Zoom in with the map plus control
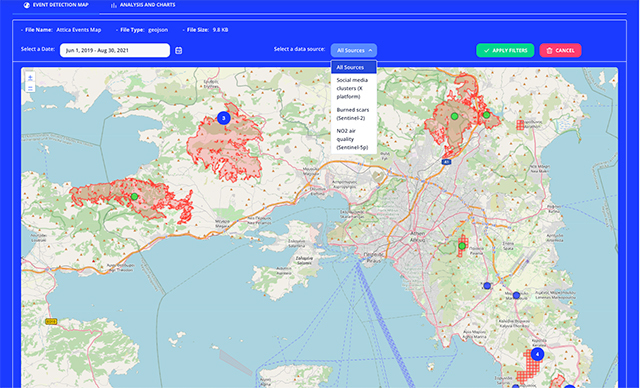Screen dimensions: 640x388 pos(30,78)
